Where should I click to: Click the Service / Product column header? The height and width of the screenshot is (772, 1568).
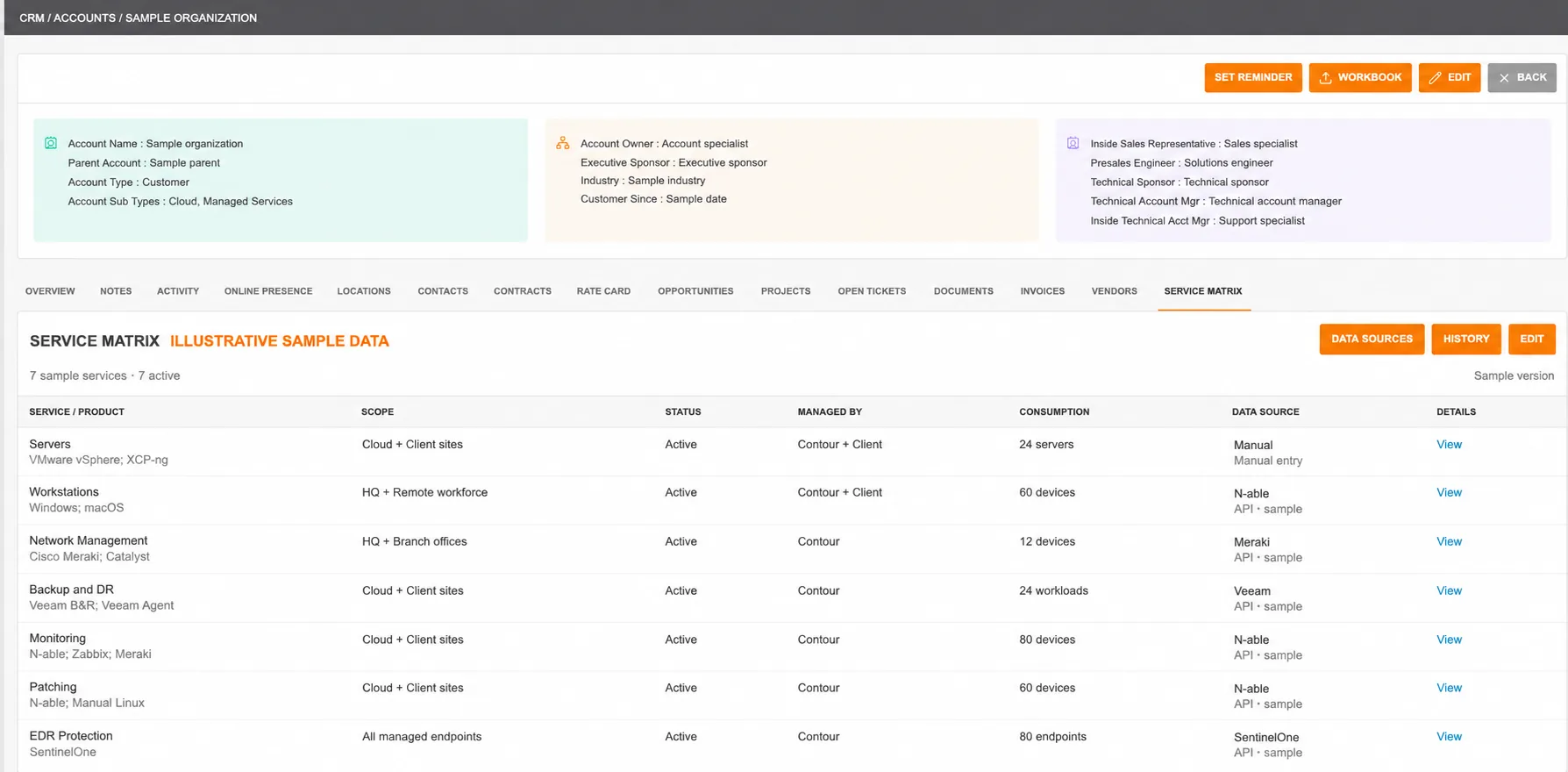click(77, 412)
